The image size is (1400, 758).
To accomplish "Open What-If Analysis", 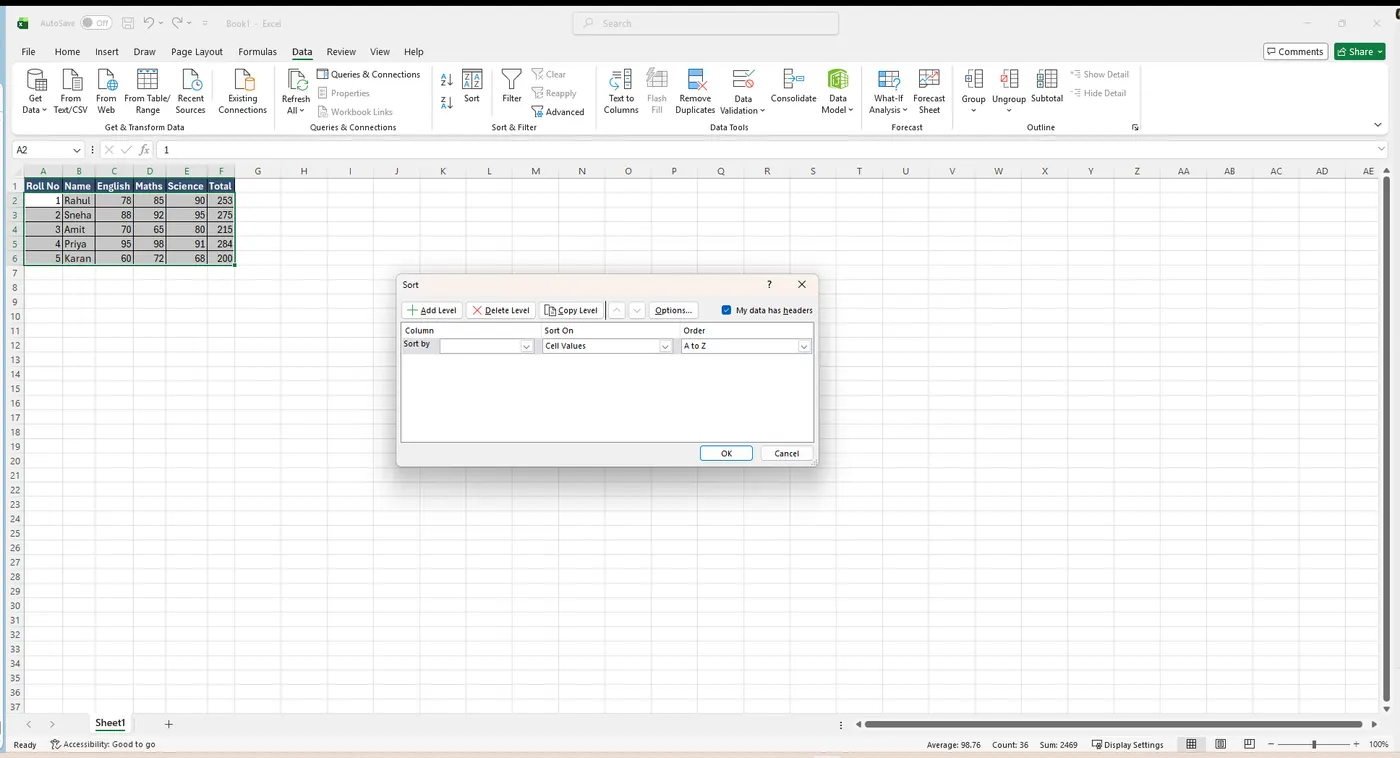I will click(888, 91).
